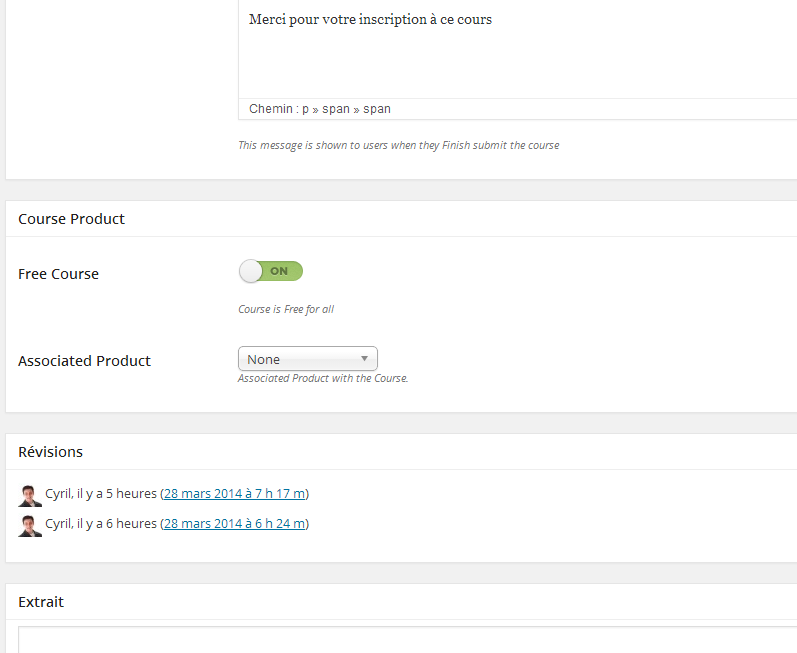Select the "p" element in the Chemin path
Image resolution: width=797 pixels, height=653 pixels.
pos(305,109)
